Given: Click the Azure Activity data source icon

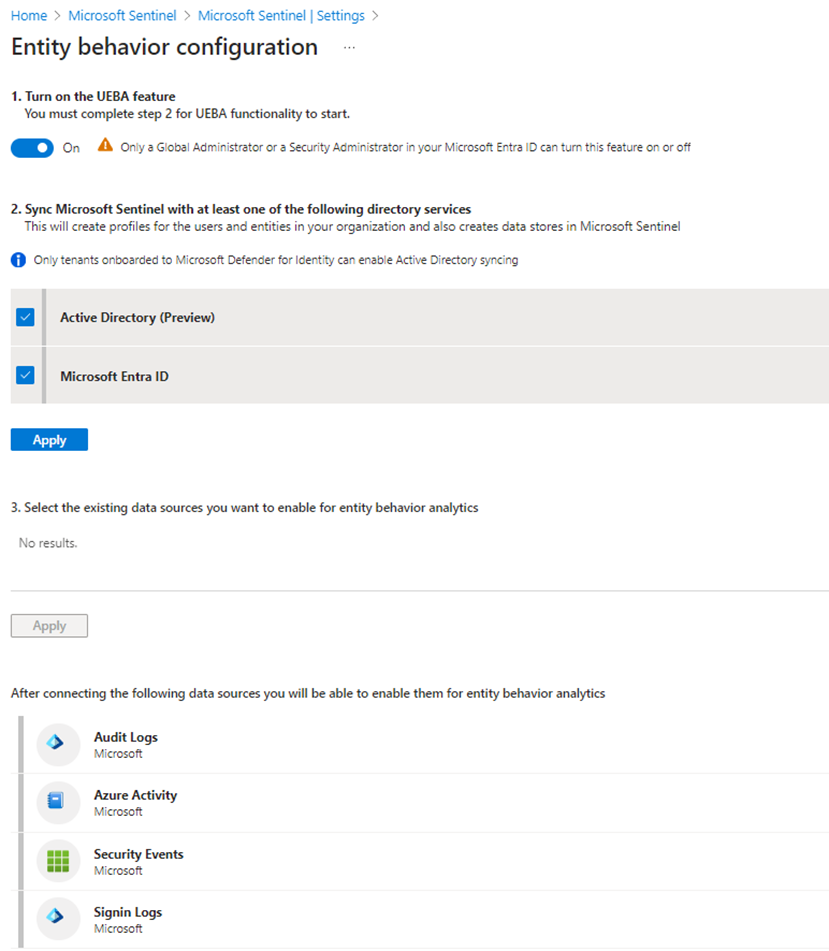Looking at the screenshot, I should [x=58, y=802].
